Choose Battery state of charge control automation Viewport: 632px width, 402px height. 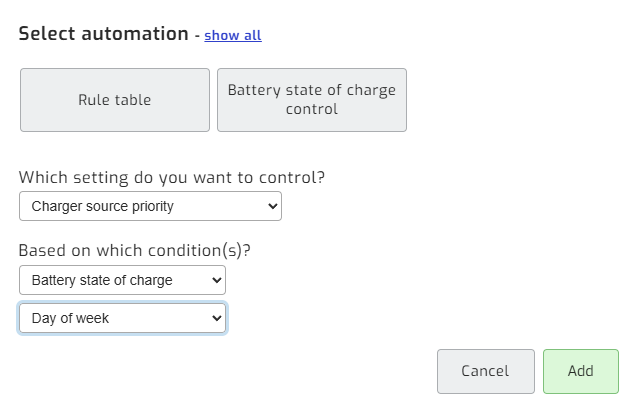pos(312,100)
